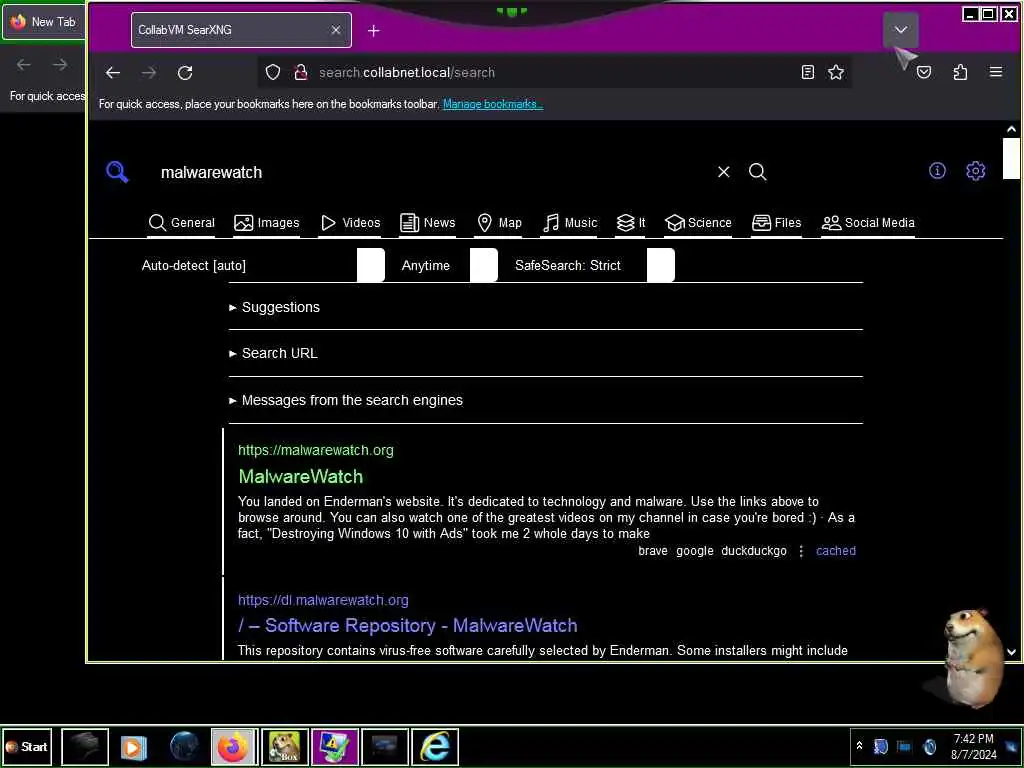Click the blue SearXNG logo magnifier
Image resolution: width=1024 pixels, height=768 pixels.
pyautogui.click(x=118, y=172)
